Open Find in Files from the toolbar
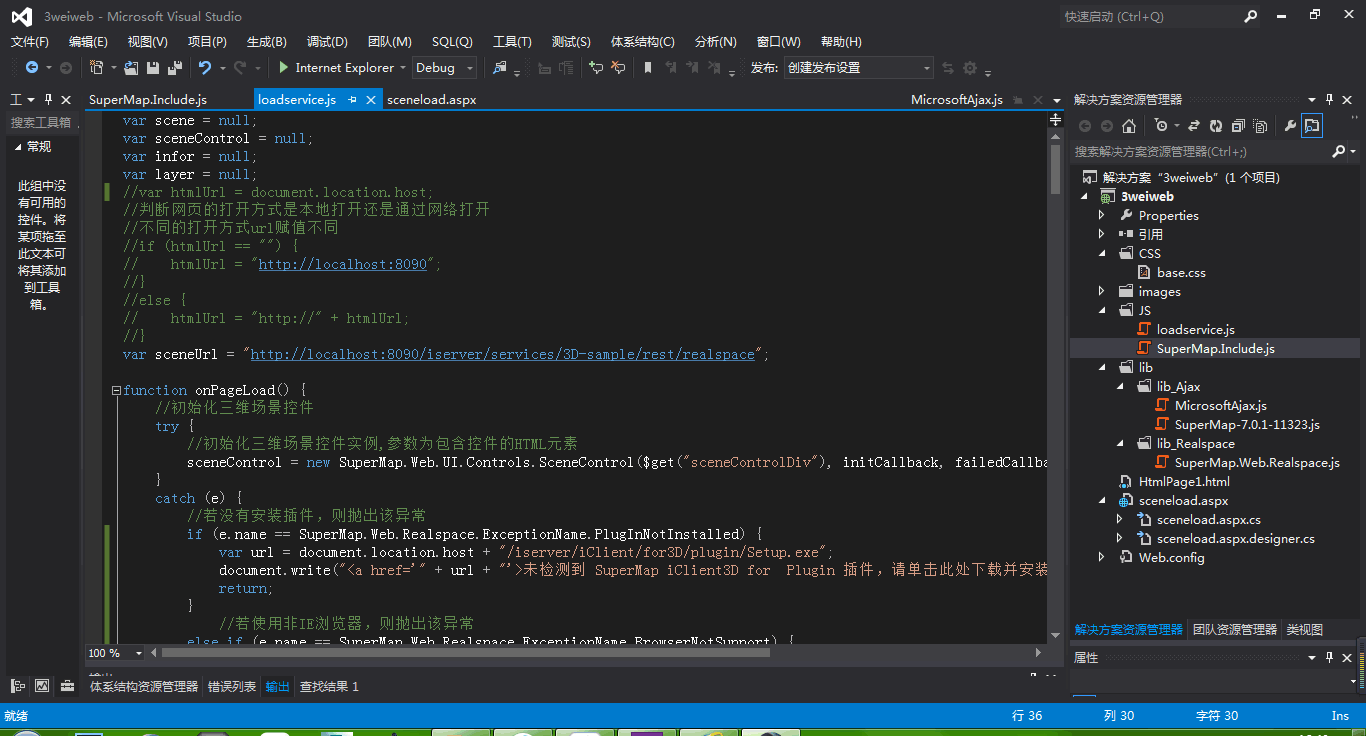The image size is (1366, 736). point(501,68)
